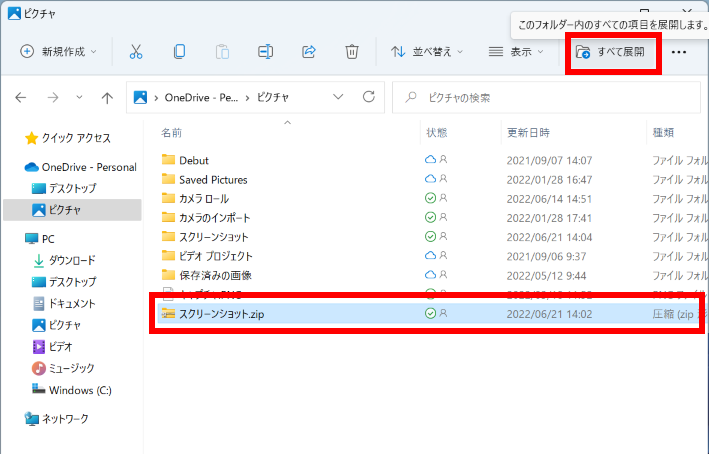Select the カメラのインポート folder
This screenshot has height=454, width=709.
pyautogui.click(x=206, y=218)
